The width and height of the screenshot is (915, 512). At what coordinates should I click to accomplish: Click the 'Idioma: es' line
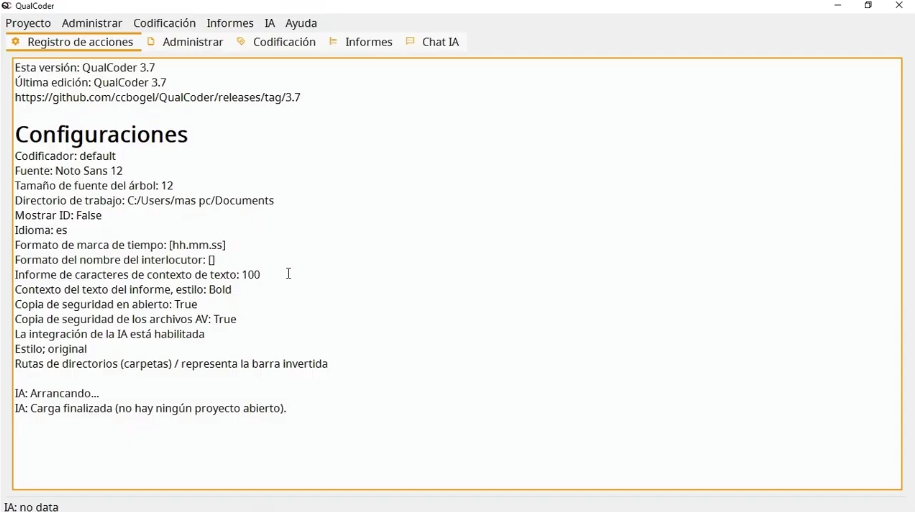(x=41, y=231)
